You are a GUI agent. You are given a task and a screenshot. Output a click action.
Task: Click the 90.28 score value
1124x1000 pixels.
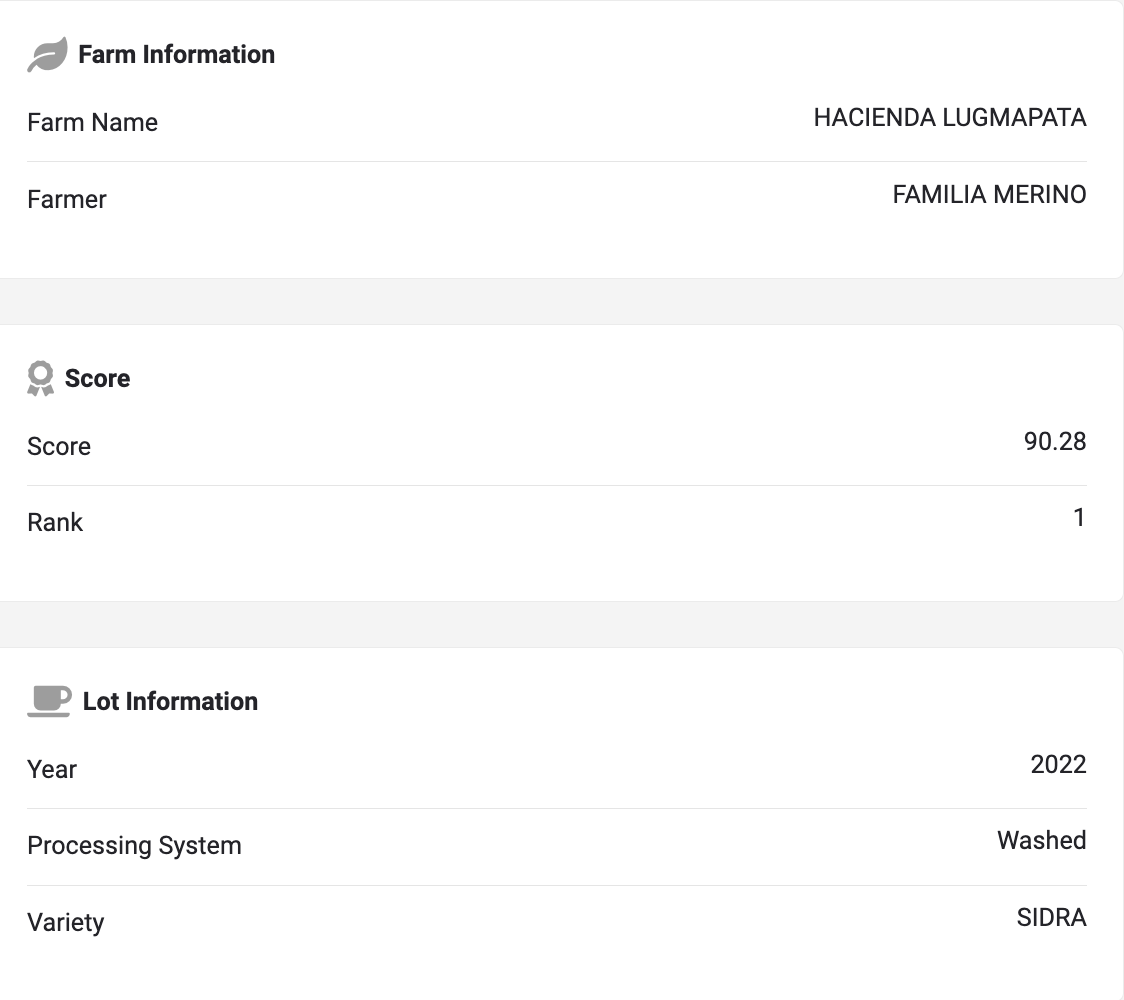coord(1054,441)
